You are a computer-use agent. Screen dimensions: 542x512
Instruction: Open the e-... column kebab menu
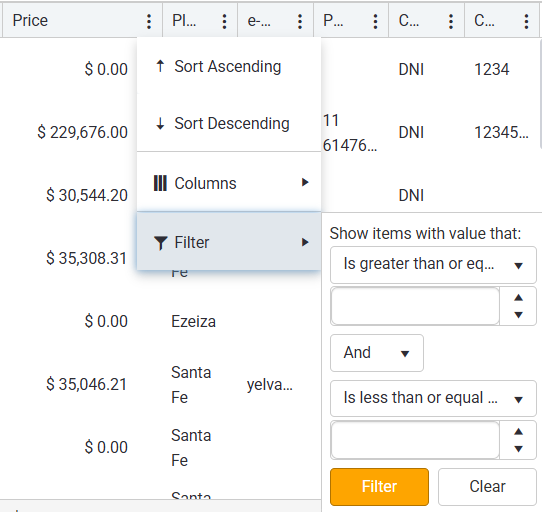click(300, 21)
